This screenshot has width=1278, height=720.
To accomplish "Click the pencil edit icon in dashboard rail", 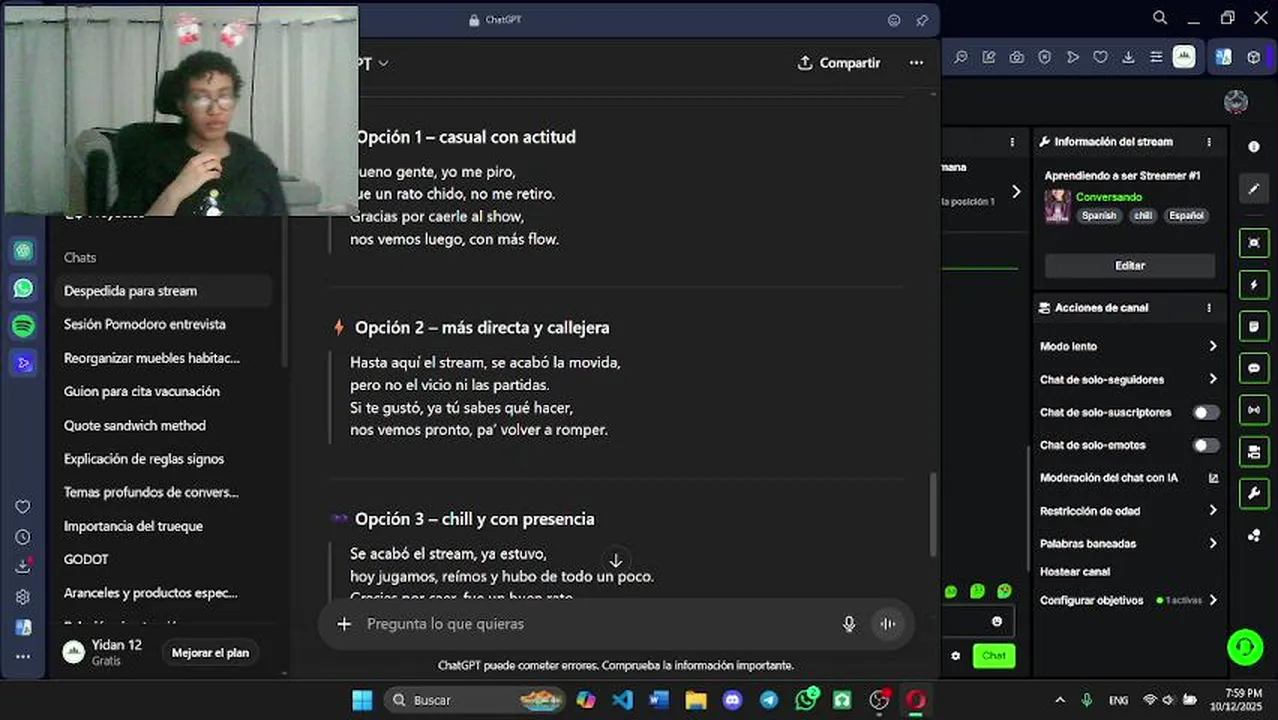I will coord(1254,188).
